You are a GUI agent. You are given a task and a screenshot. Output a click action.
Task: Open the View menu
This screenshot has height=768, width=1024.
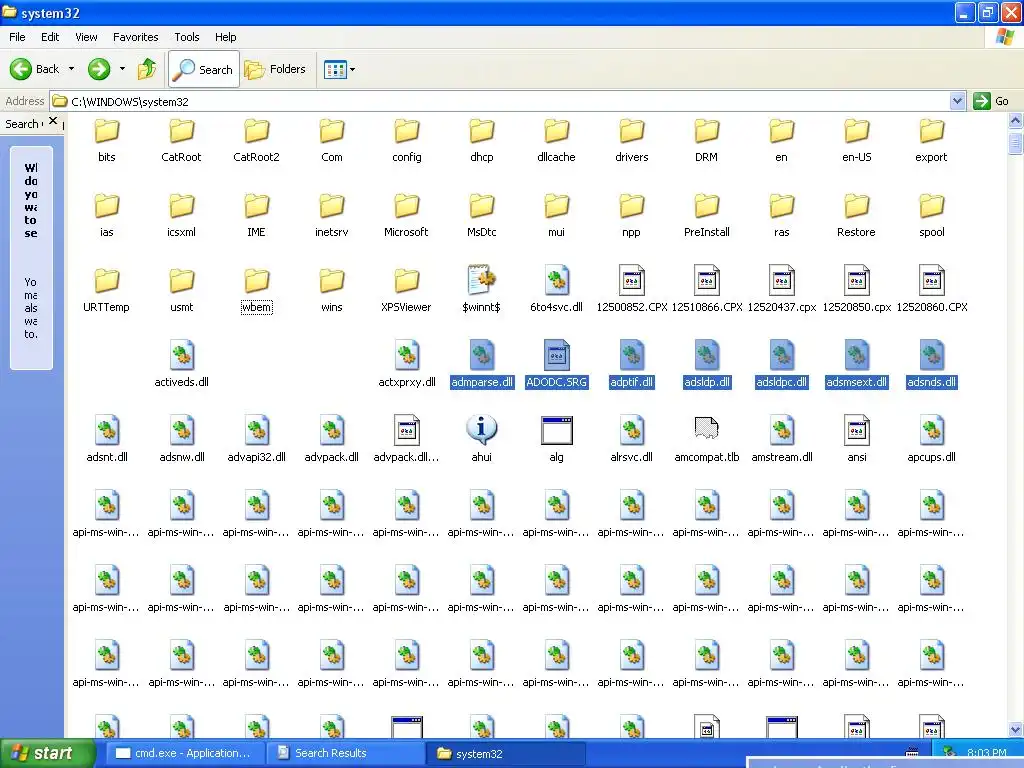click(86, 37)
